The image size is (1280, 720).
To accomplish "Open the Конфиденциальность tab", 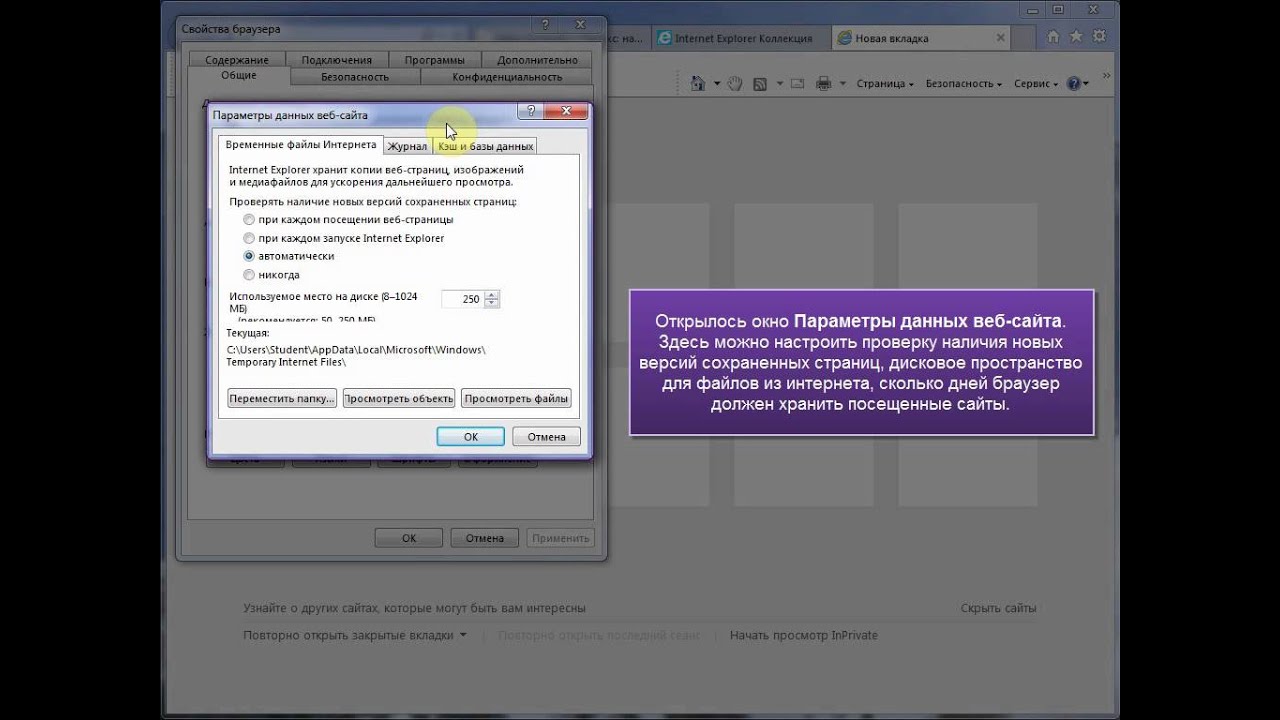I will (507, 77).
